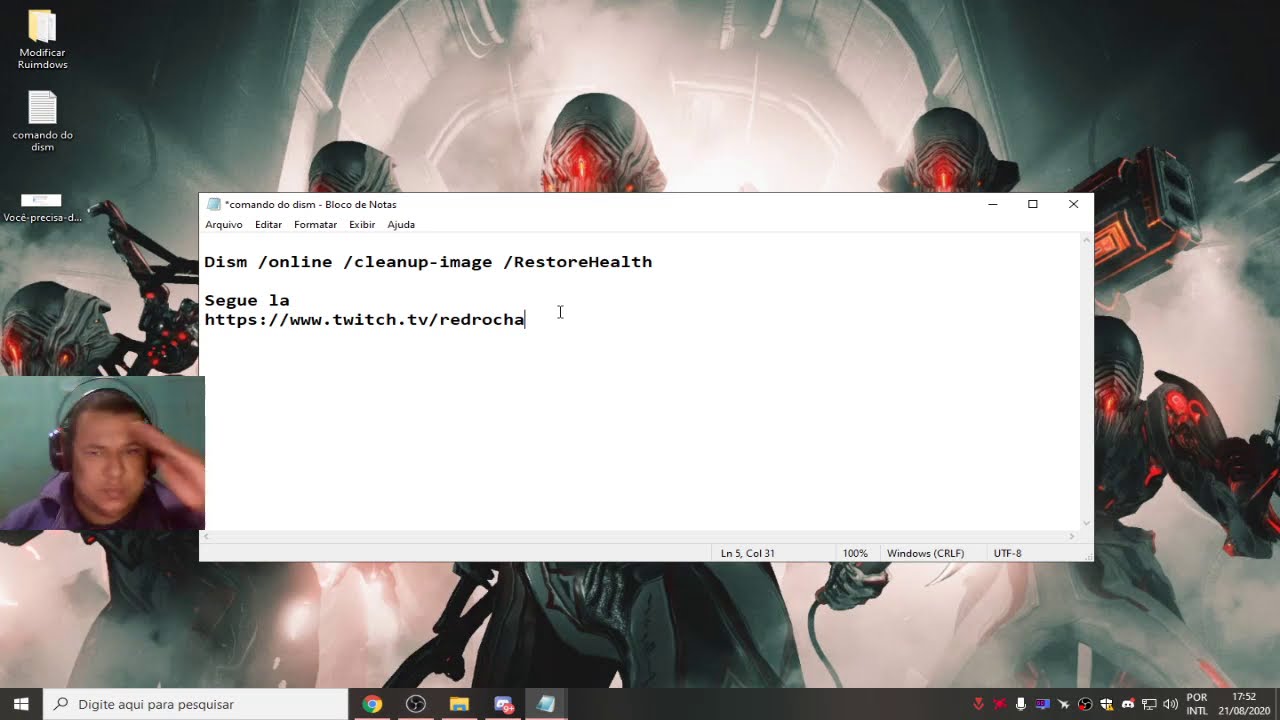Open the Editar menu

tap(268, 225)
